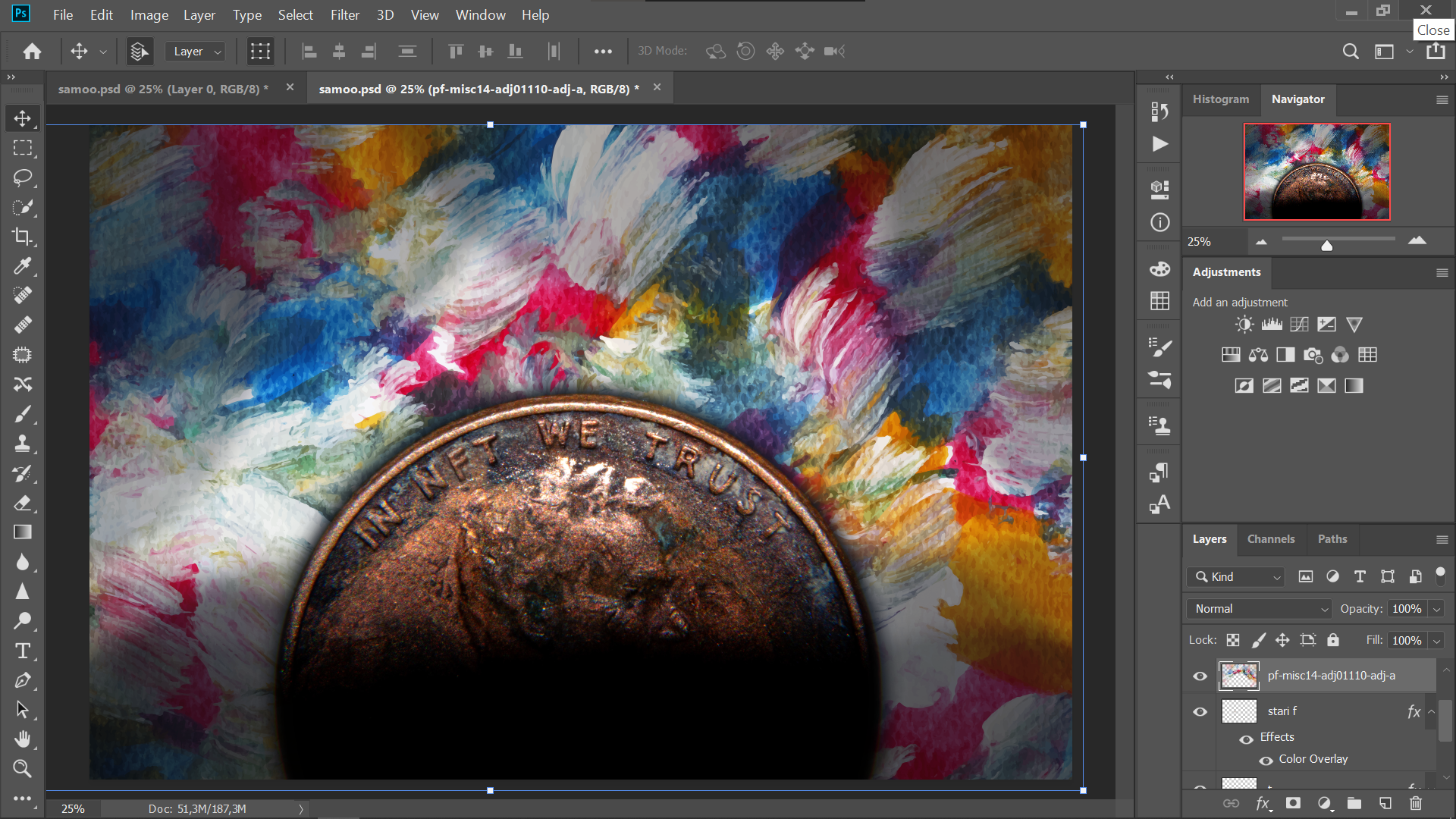Select the Blur tool

click(x=22, y=562)
